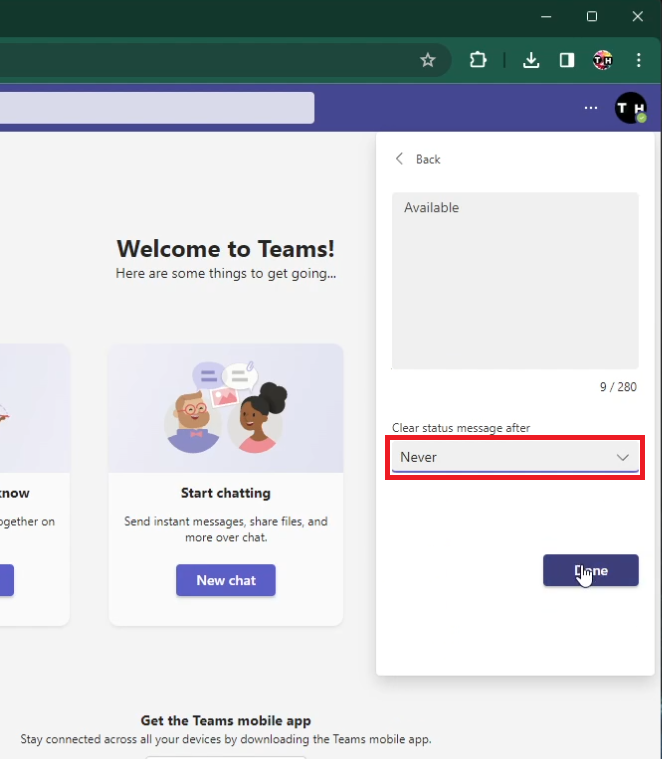Go back using the Back arrow
662x759 pixels.
pyautogui.click(x=418, y=159)
